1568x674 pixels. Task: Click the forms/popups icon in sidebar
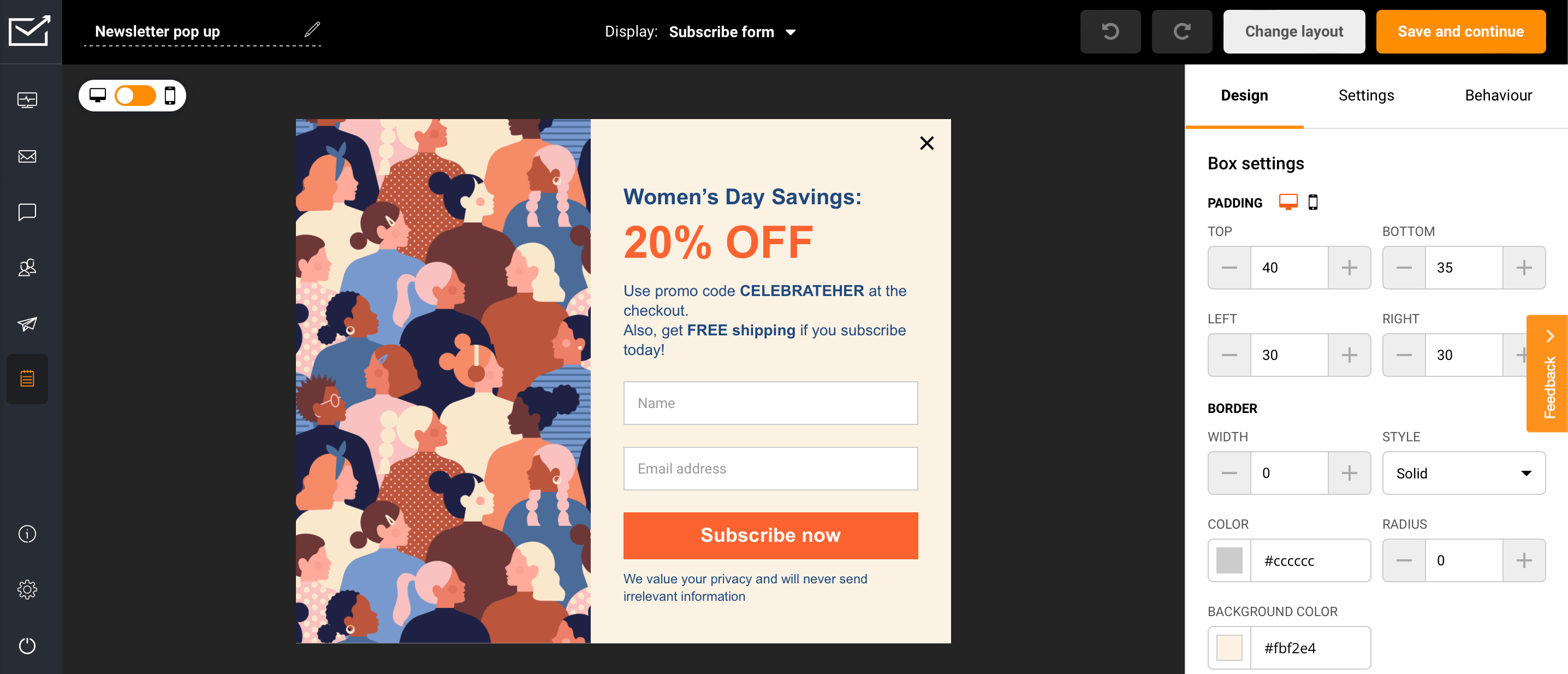coord(27,379)
